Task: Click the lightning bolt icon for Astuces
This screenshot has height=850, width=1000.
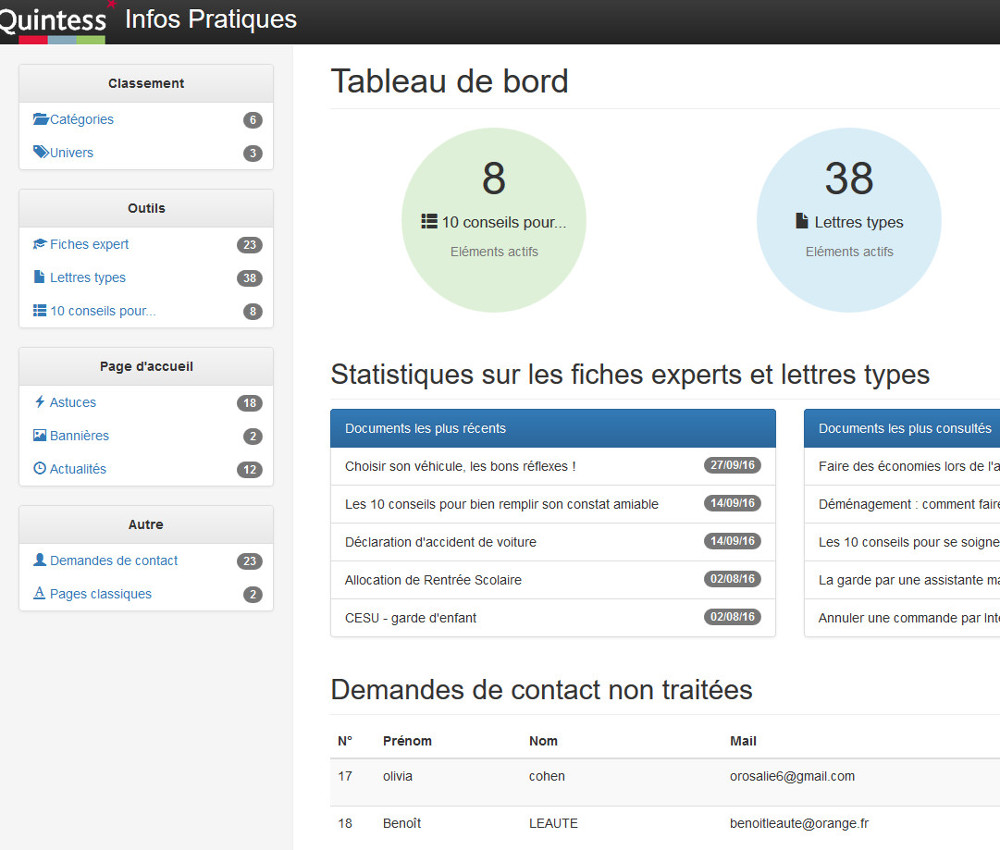Action: coord(40,402)
